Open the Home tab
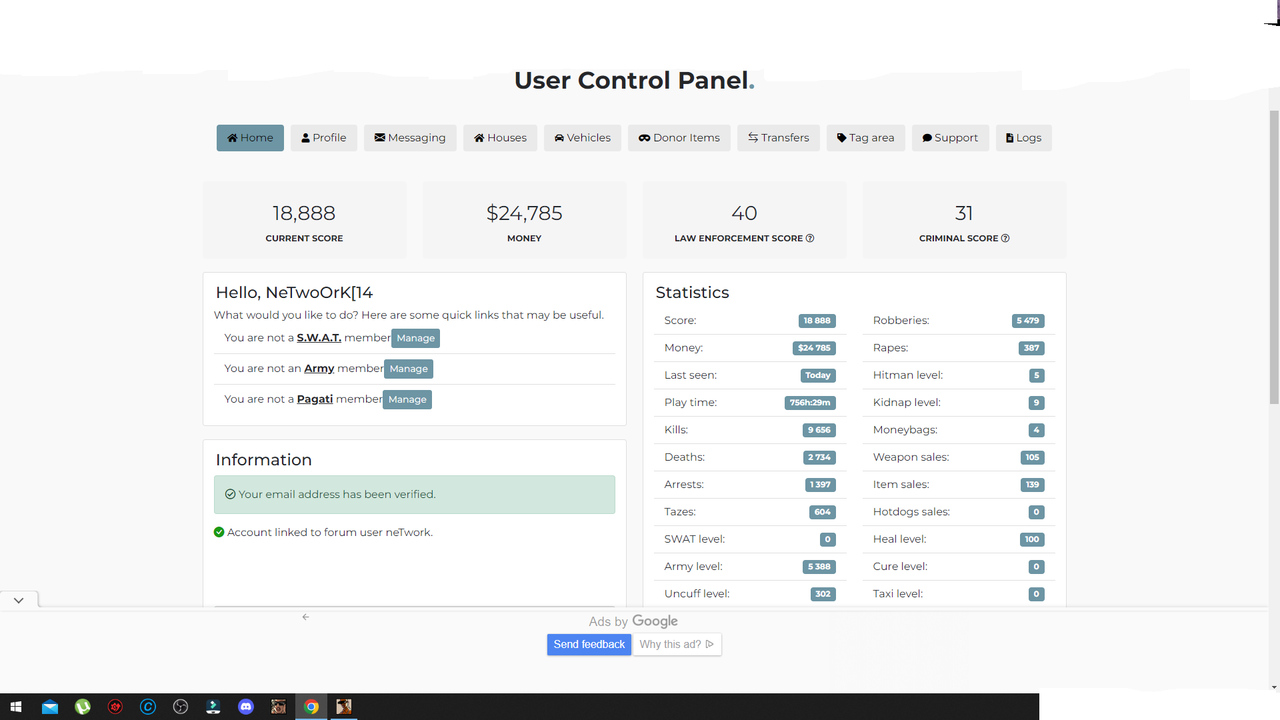The width and height of the screenshot is (1280, 720). click(250, 138)
